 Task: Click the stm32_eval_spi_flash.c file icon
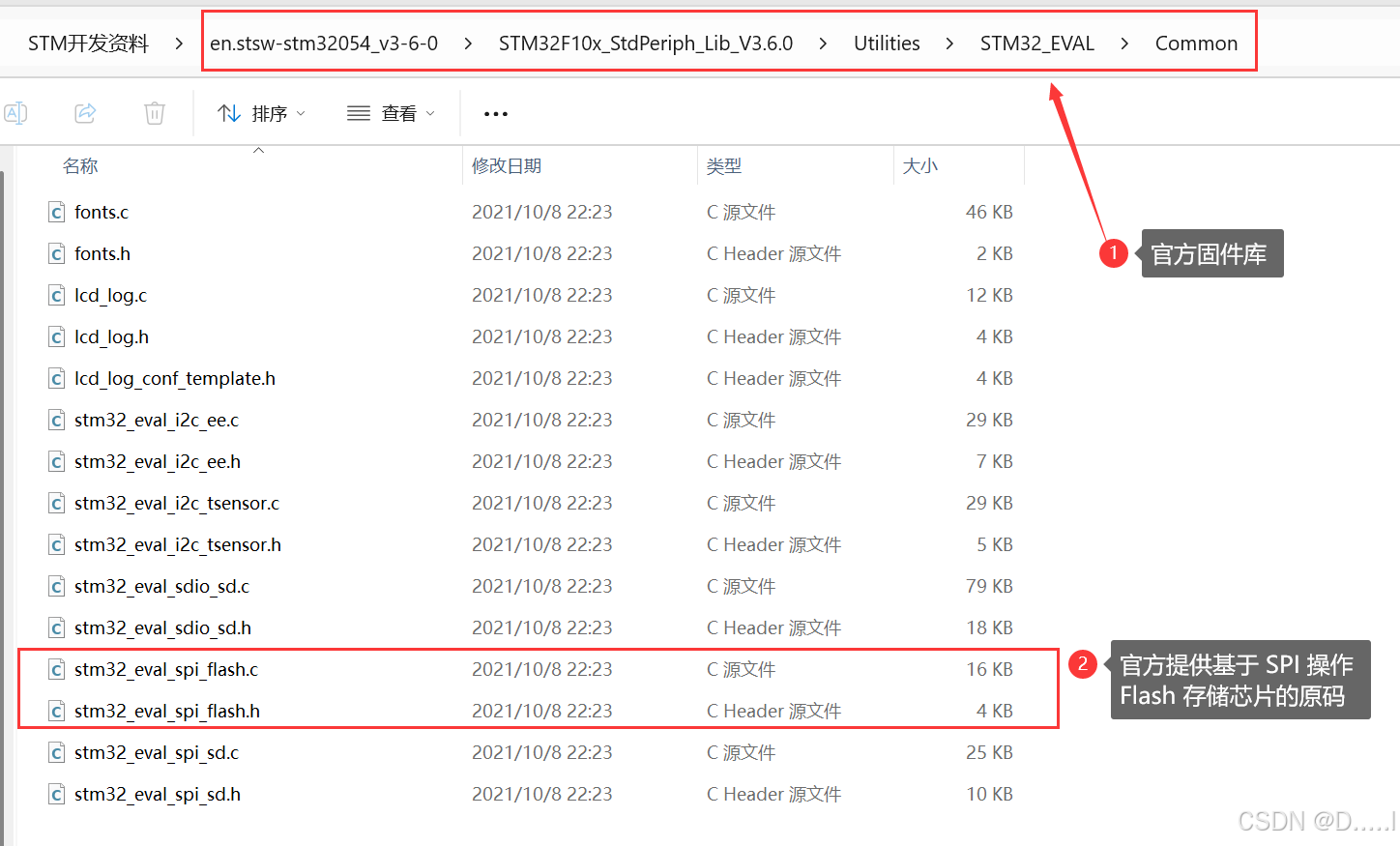coord(57,669)
